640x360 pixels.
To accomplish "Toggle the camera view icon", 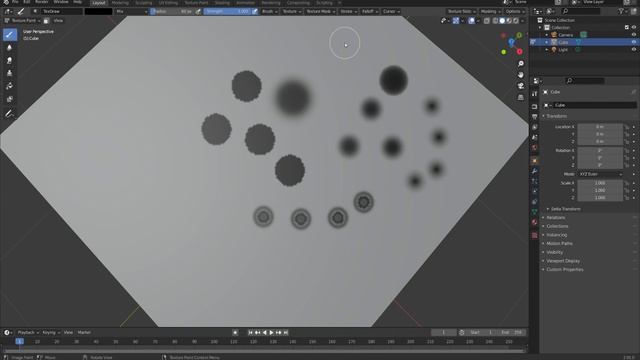I will tap(521, 86).
